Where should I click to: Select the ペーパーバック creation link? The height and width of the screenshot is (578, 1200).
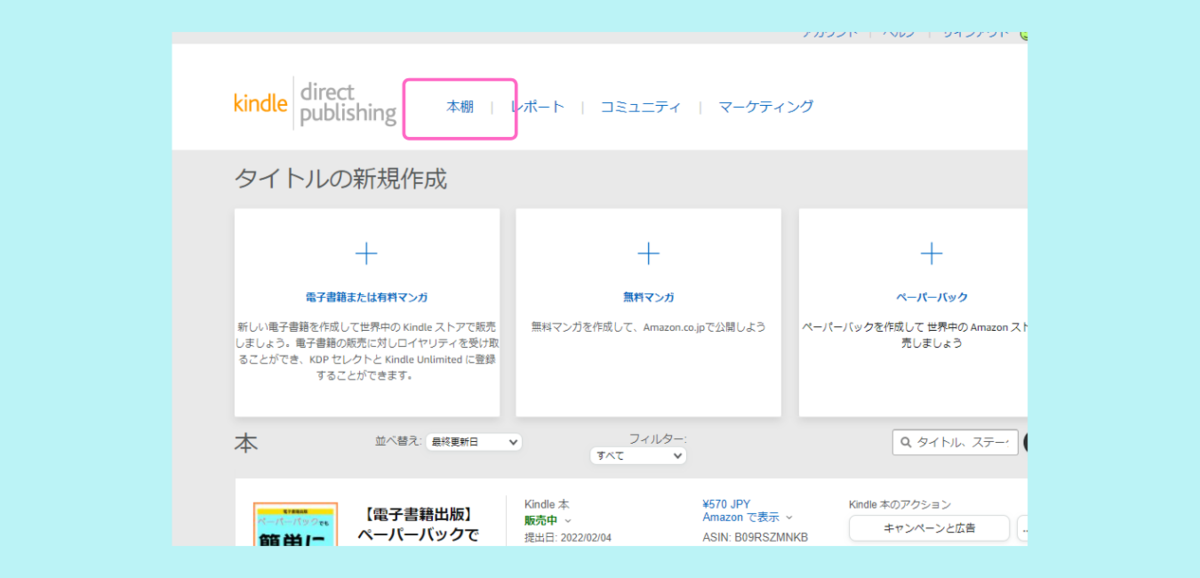pos(932,297)
